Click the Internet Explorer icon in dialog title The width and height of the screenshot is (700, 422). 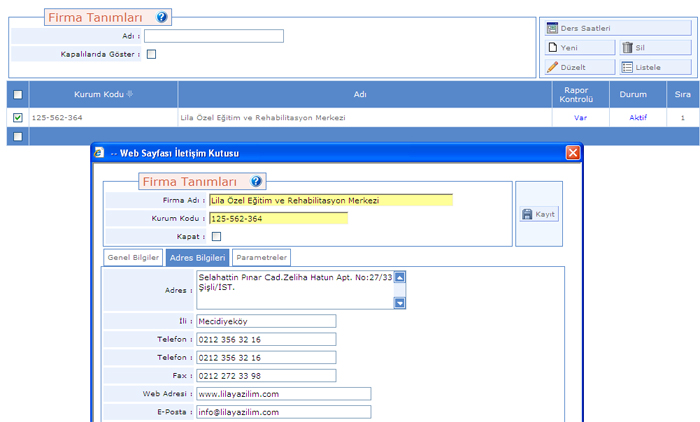point(99,153)
